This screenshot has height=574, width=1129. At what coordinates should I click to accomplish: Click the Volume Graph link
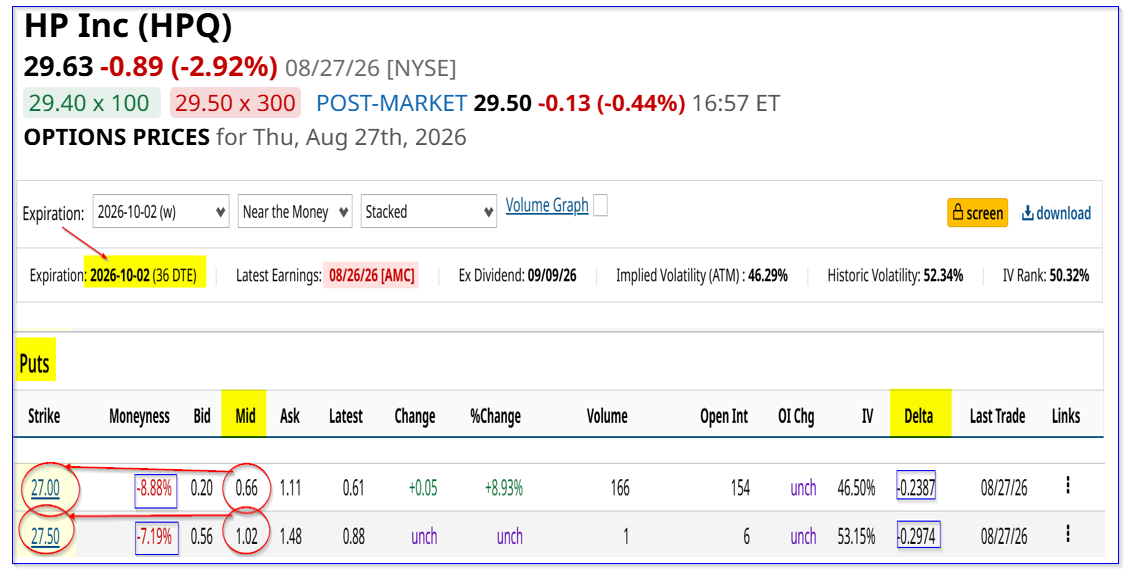coord(546,205)
